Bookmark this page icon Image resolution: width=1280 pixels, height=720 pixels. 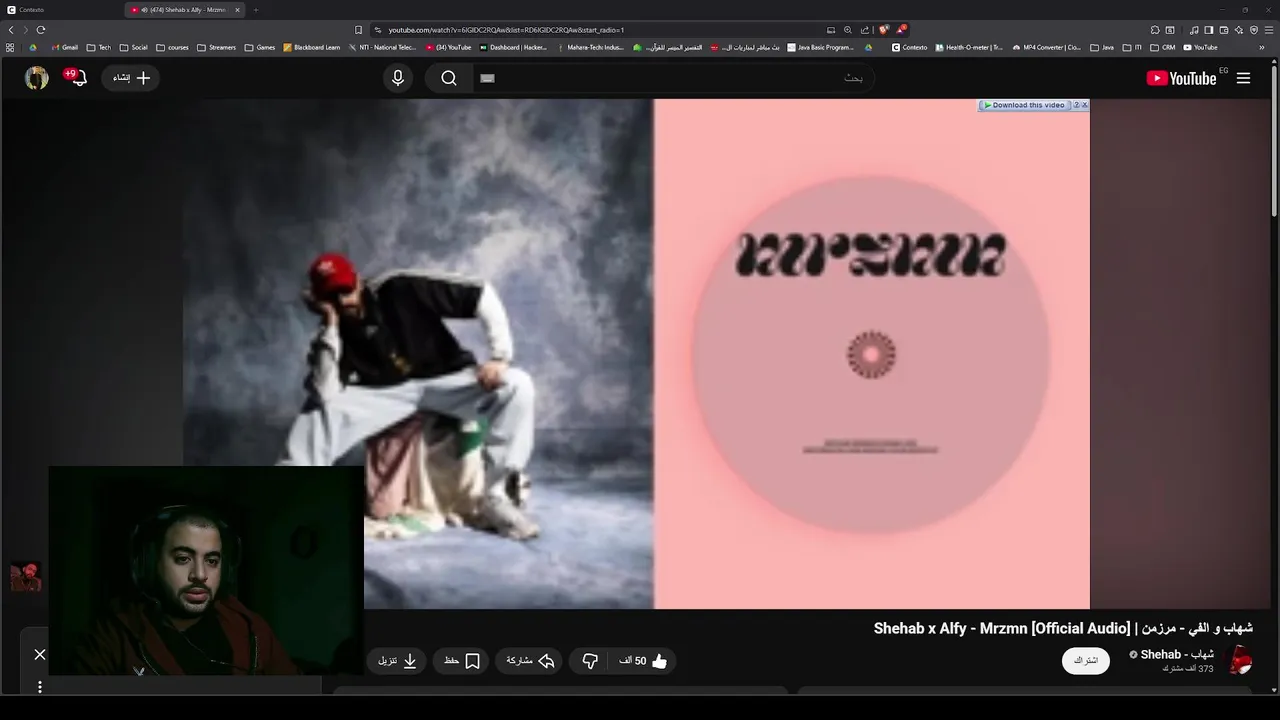pos(359,30)
